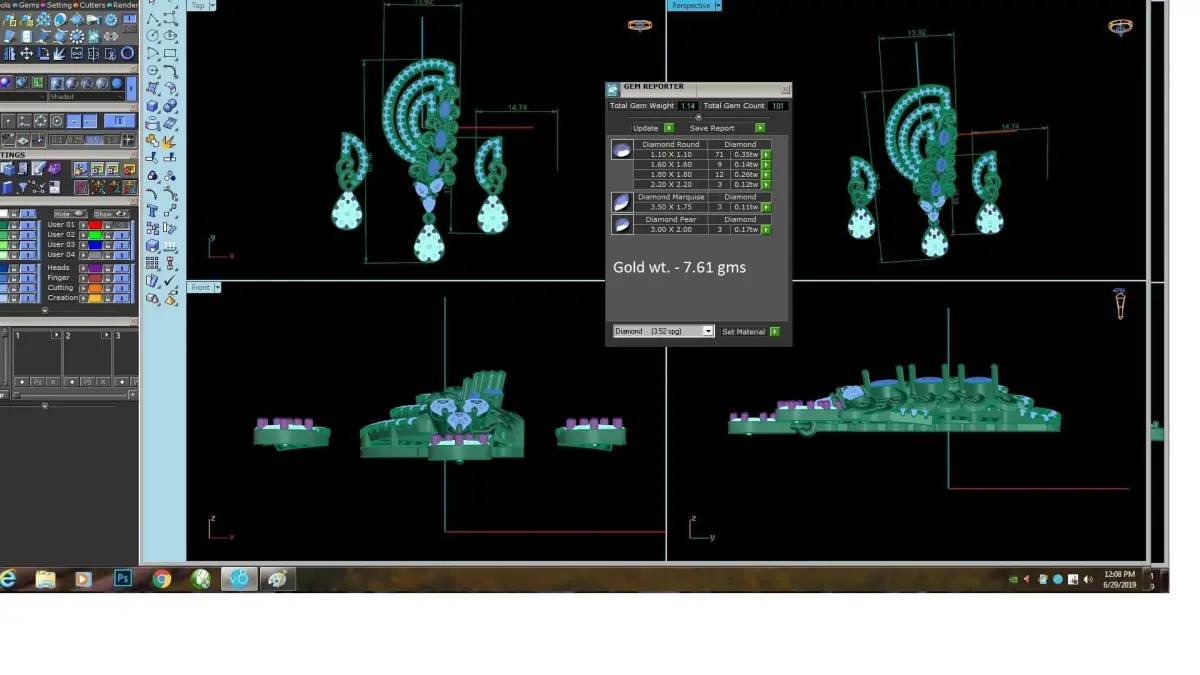Select the Diamond Pear gem thumbnail
Screen dimensions: 1200x675
pyautogui.click(x=622, y=225)
